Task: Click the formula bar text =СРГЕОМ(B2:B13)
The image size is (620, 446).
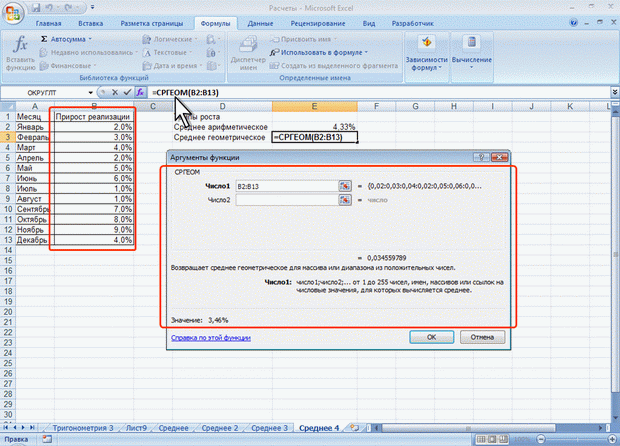Action: (x=185, y=93)
